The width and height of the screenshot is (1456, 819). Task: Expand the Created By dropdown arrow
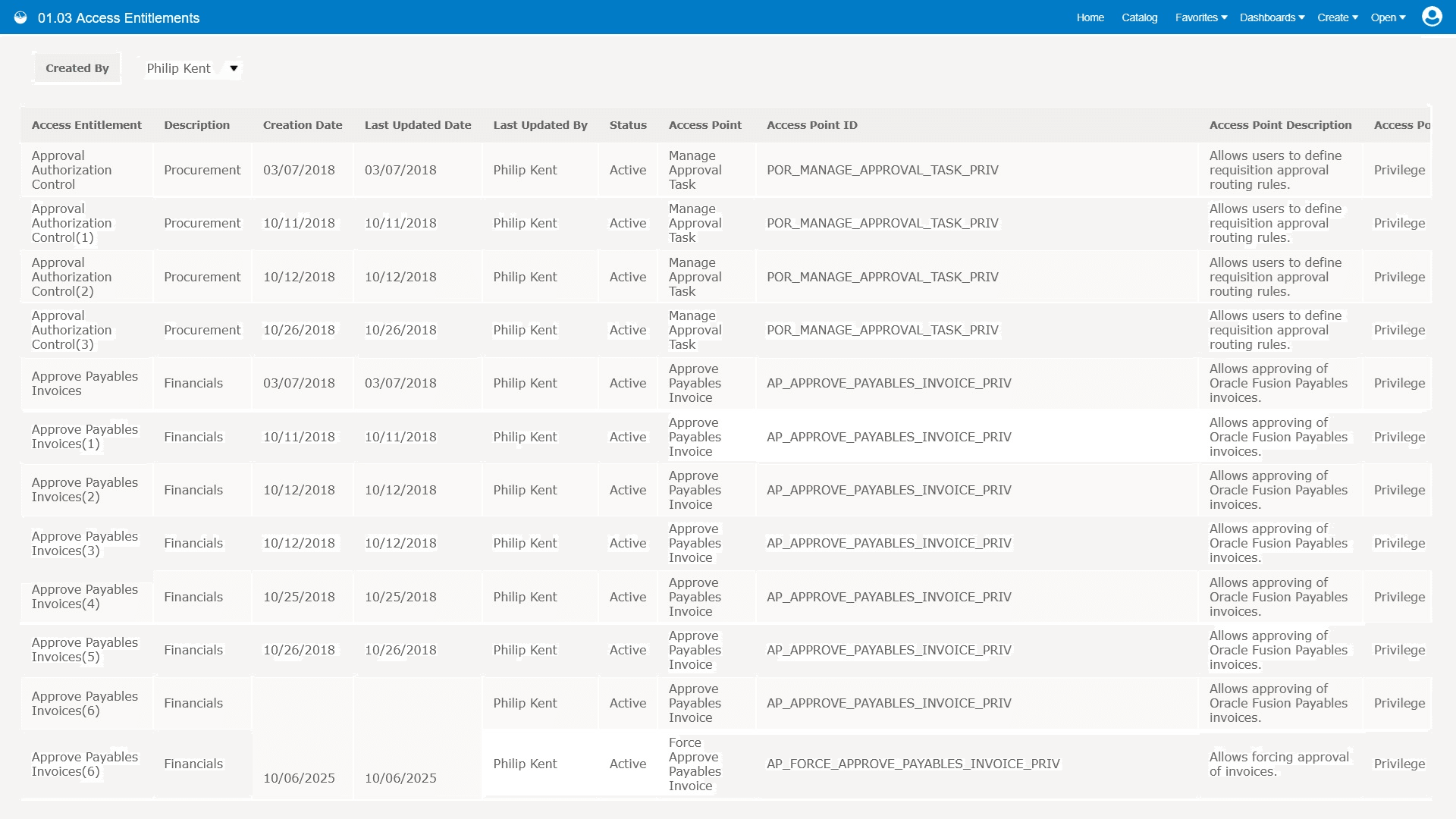click(x=234, y=68)
